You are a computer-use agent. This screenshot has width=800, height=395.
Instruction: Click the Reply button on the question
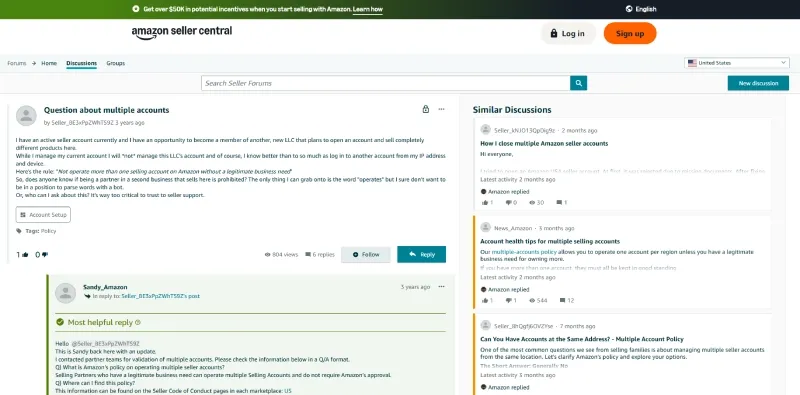(x=421, y=254)
